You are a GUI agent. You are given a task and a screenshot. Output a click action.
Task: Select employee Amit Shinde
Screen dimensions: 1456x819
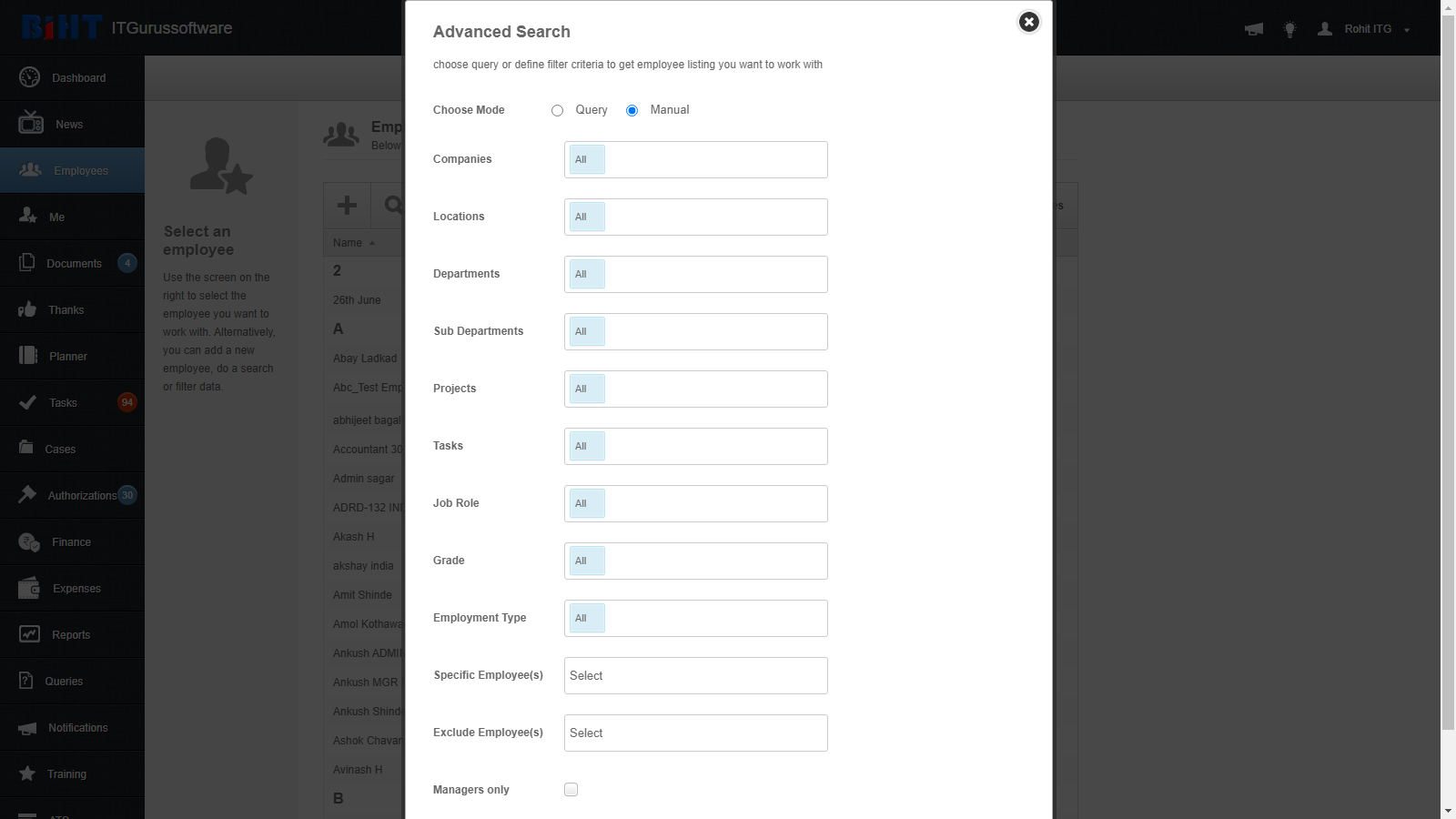362,595
